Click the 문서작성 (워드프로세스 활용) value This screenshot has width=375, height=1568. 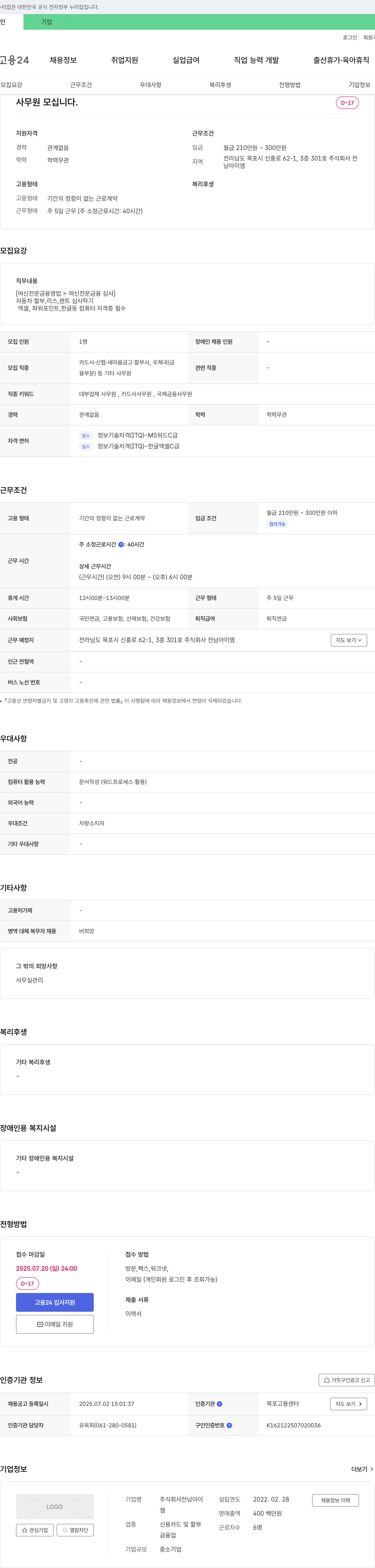coord(112,782)
